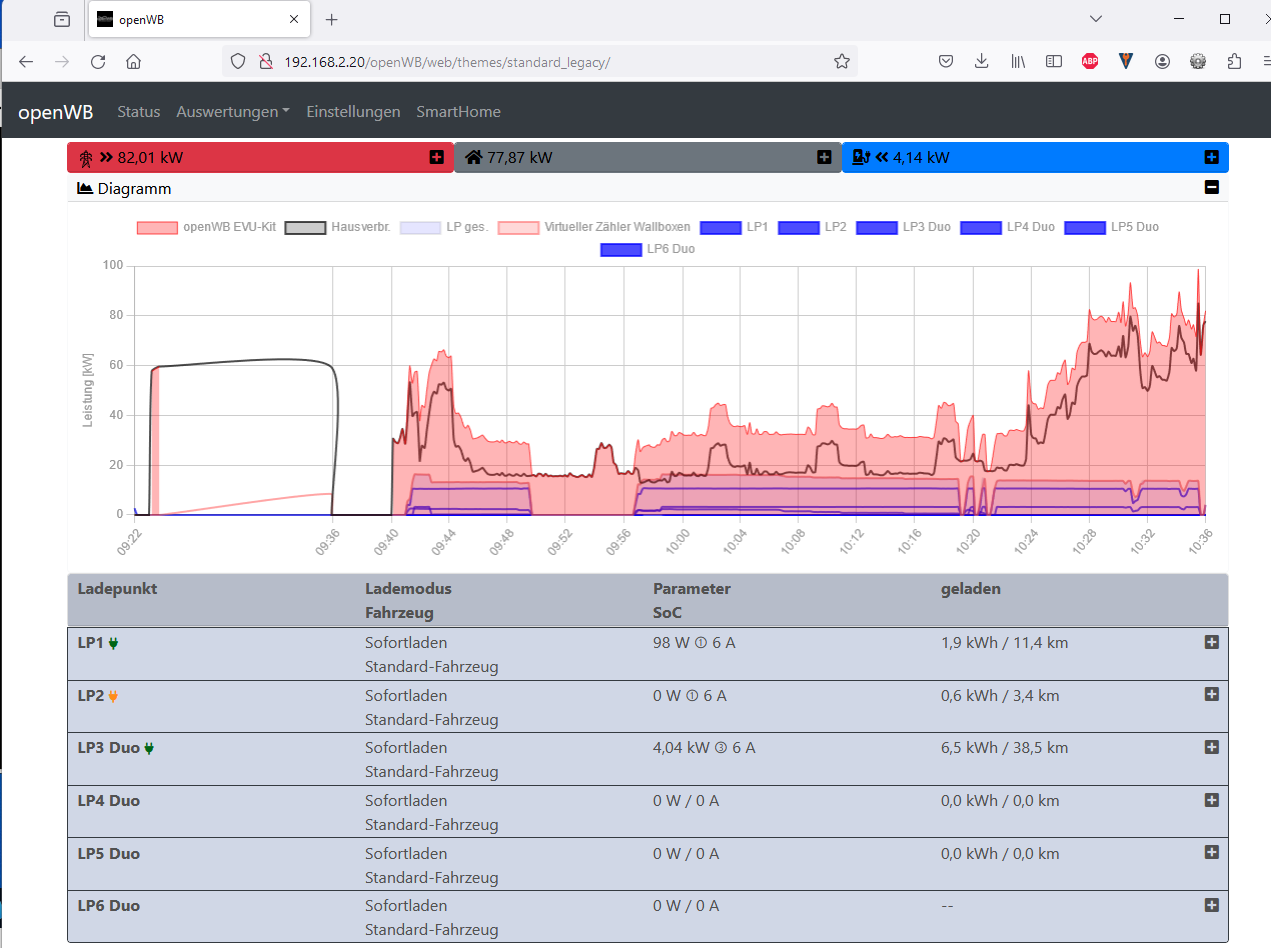Open the Auswertungen dropdown menu
Image resolution: width=1271 pixels, height=948 pixels.
[233, 112]
